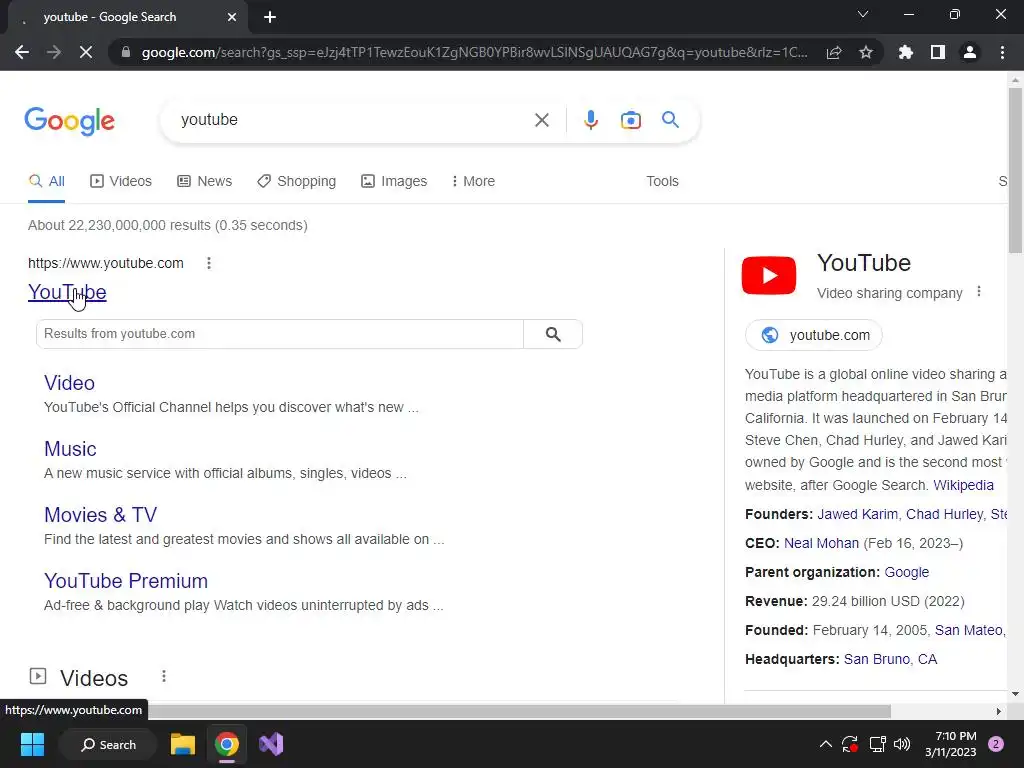Click the vertical scrollbar down arrow
The height and width of the screenshot is (768, 1024).
click(1015, 694)
